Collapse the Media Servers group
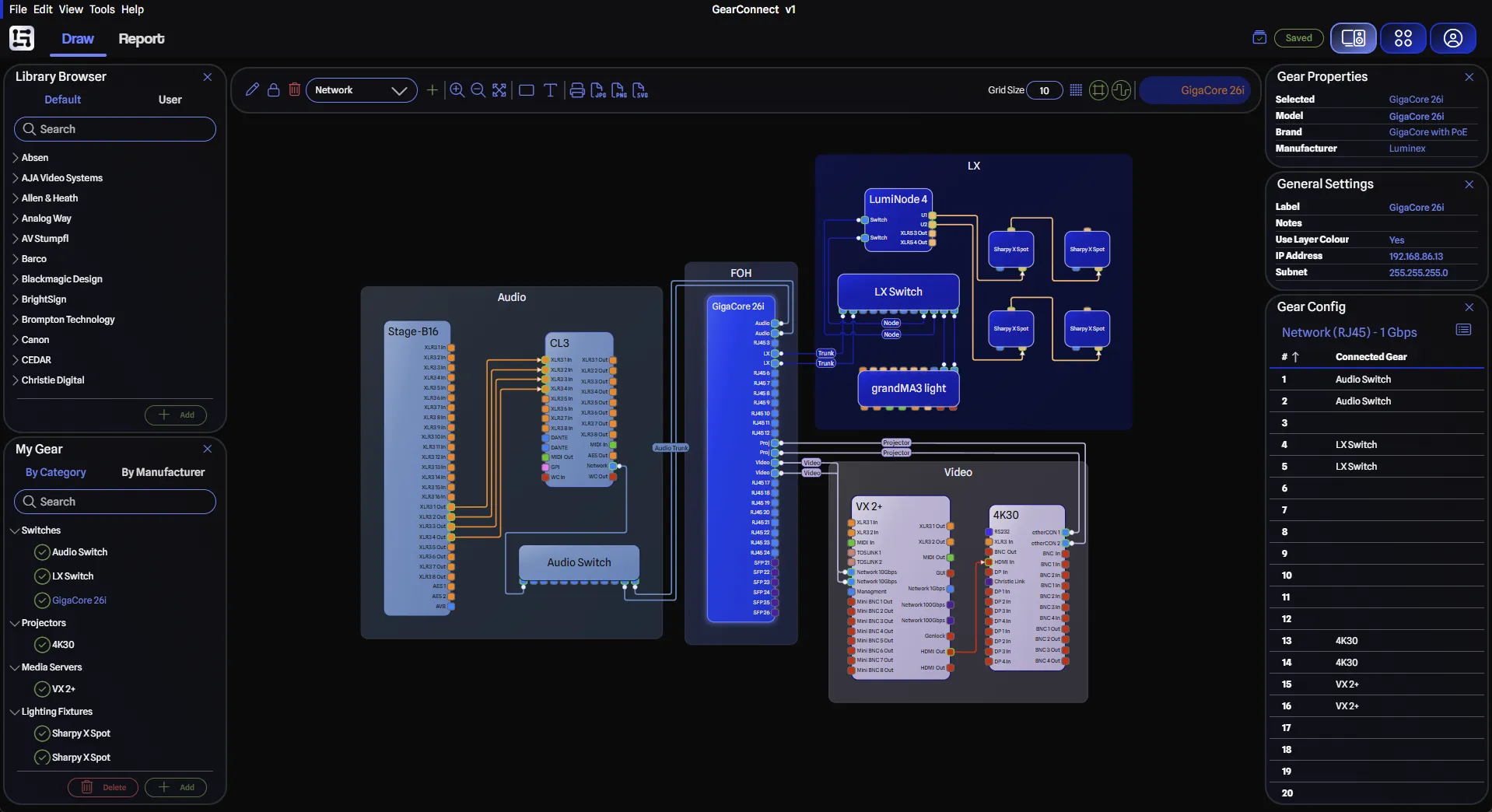Screen dimensions: 1492x812 pos(15,667)
